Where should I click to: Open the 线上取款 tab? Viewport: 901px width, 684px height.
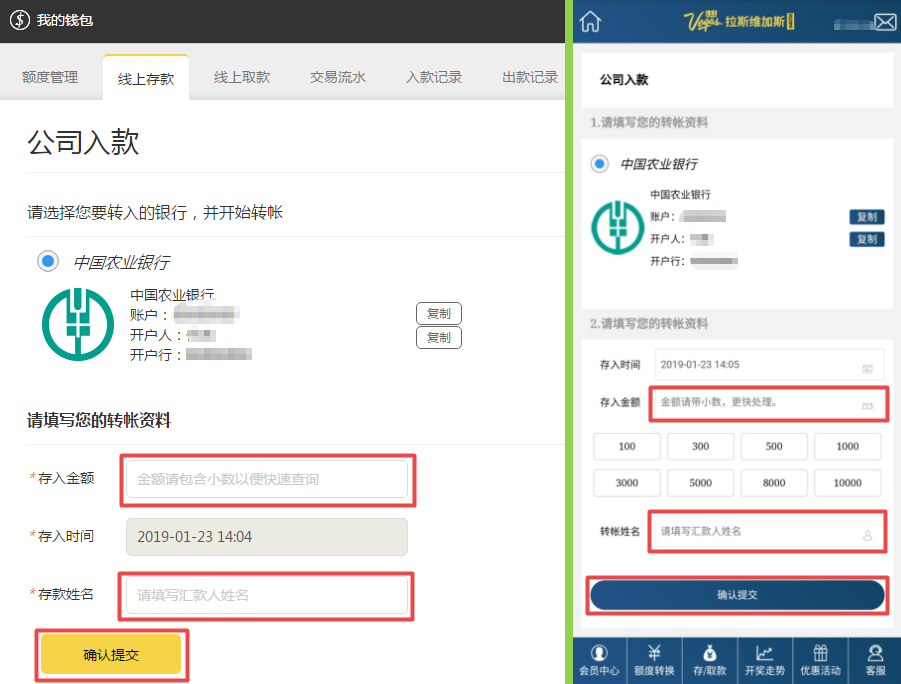coord(242,77)
